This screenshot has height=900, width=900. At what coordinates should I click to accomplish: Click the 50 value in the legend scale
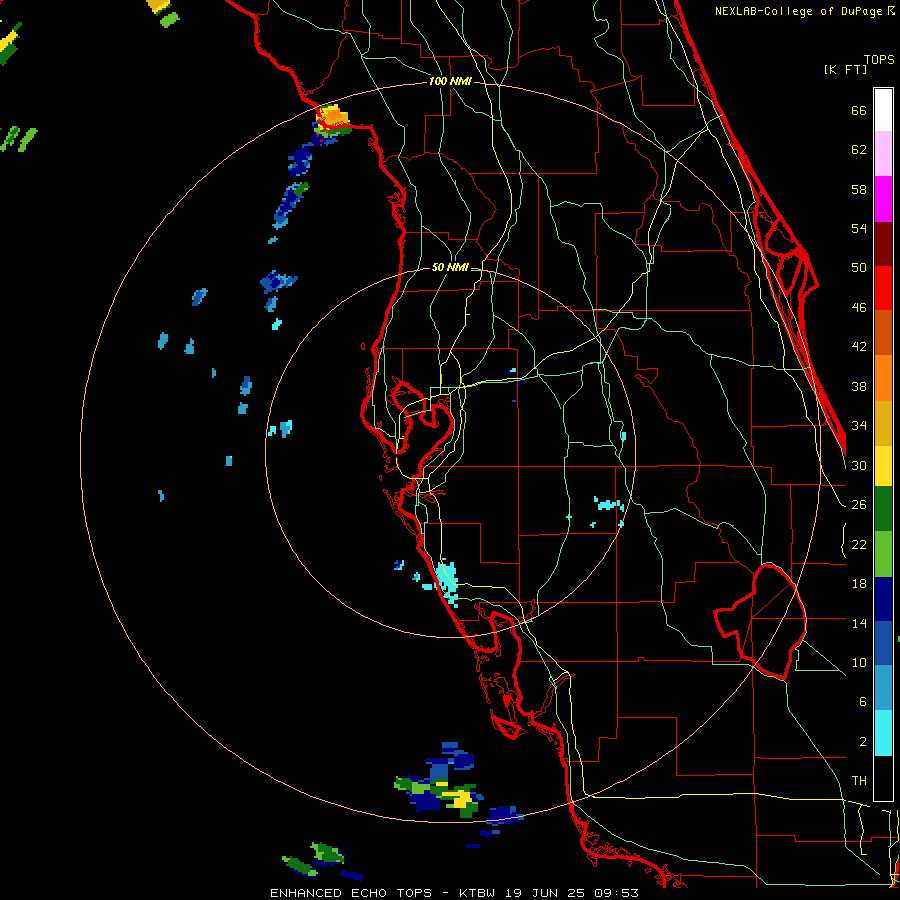pyautogui.click(x=859, y=267)
